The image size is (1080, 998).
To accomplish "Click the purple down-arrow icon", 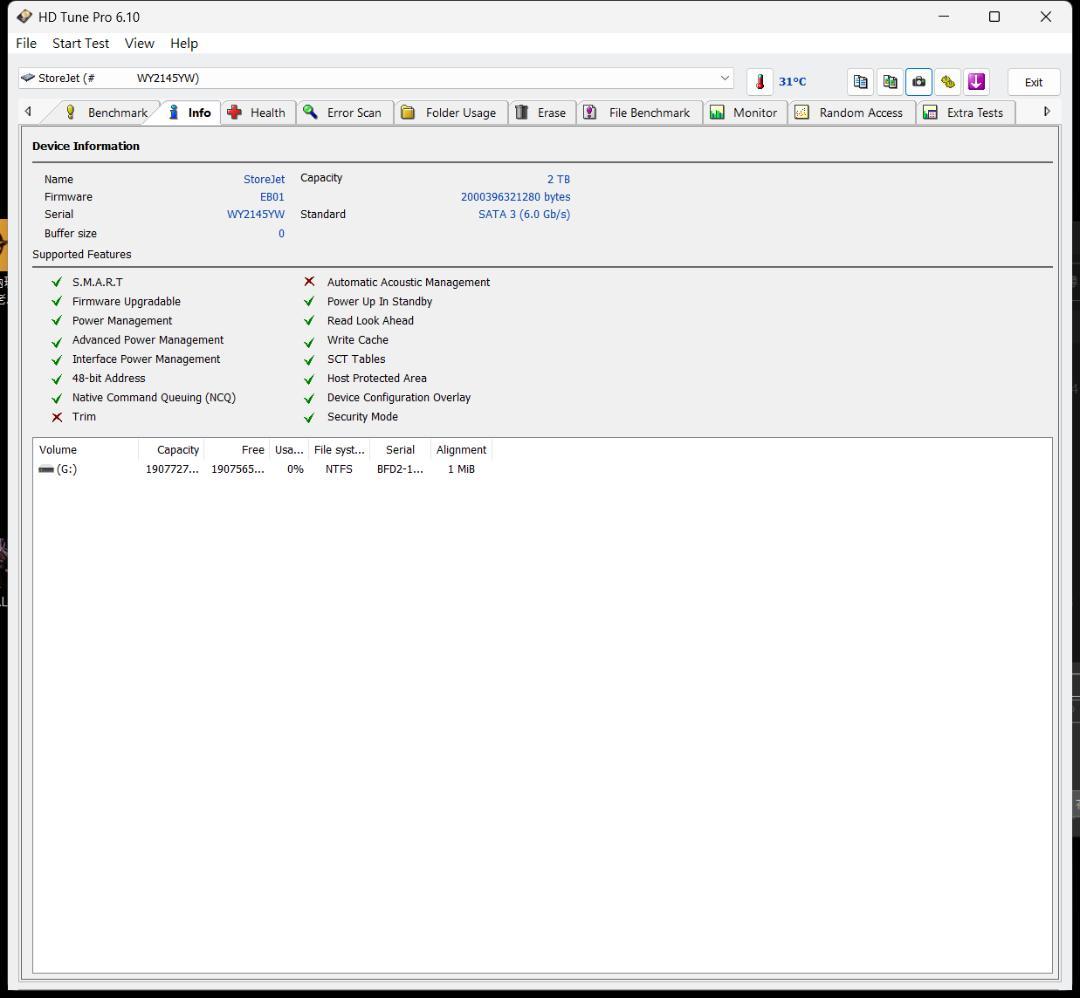I will pos(976,82).
